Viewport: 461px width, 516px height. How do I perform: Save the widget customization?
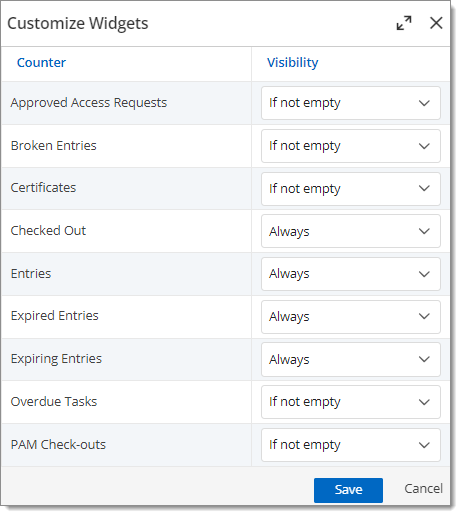tap(348, 490)
